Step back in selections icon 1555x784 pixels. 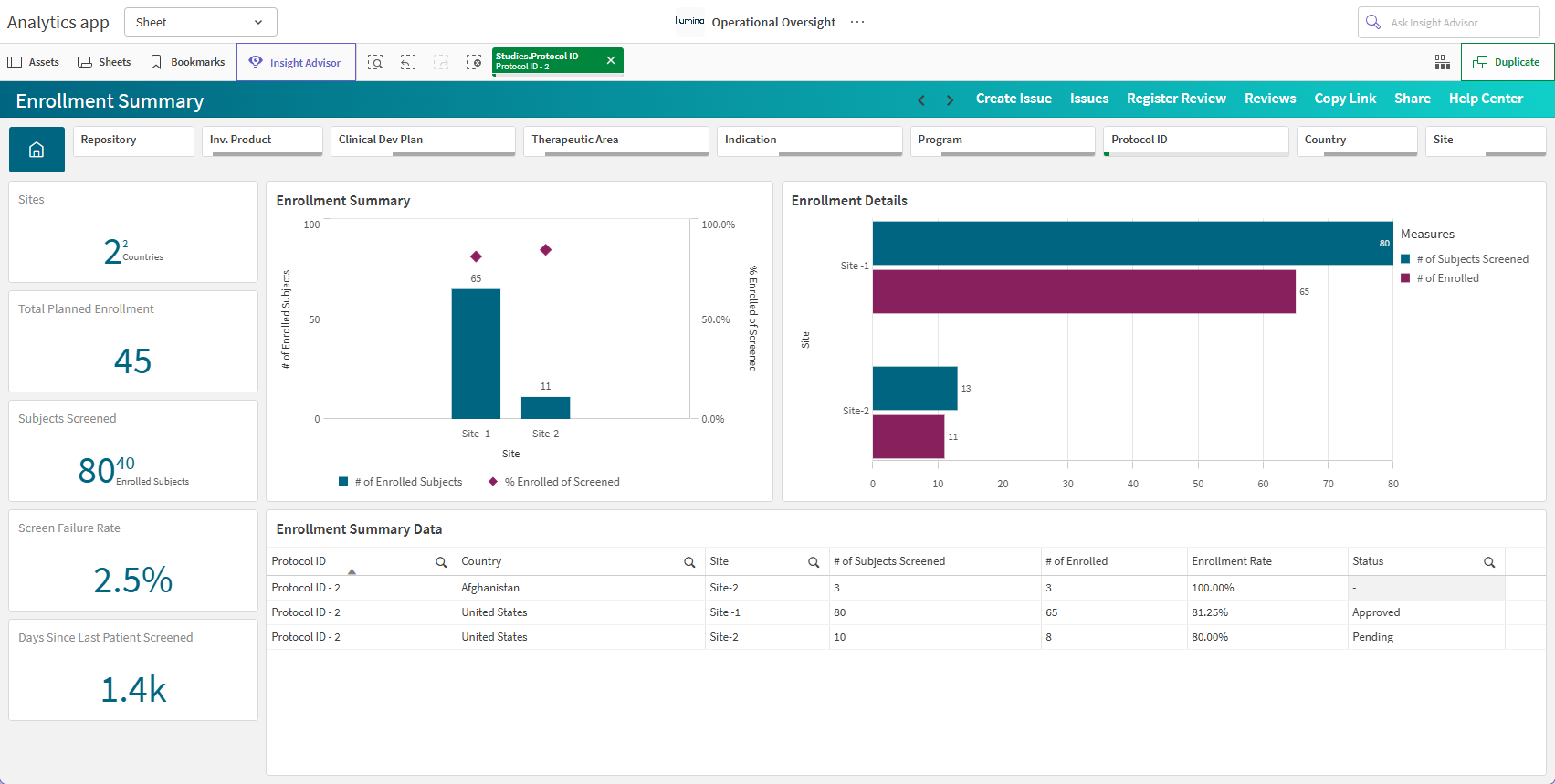408,62
